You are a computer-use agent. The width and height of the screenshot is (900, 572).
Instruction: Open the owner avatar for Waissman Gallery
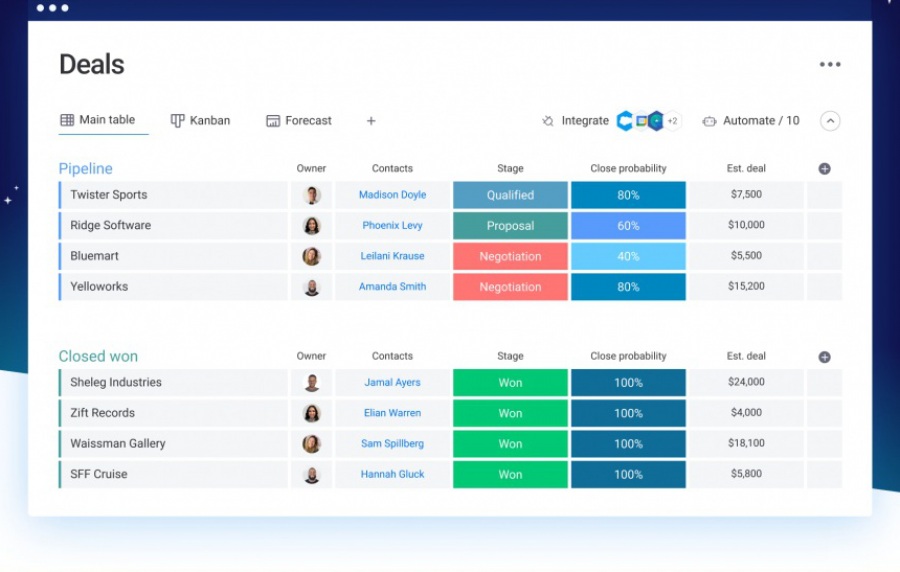point(312,443)
